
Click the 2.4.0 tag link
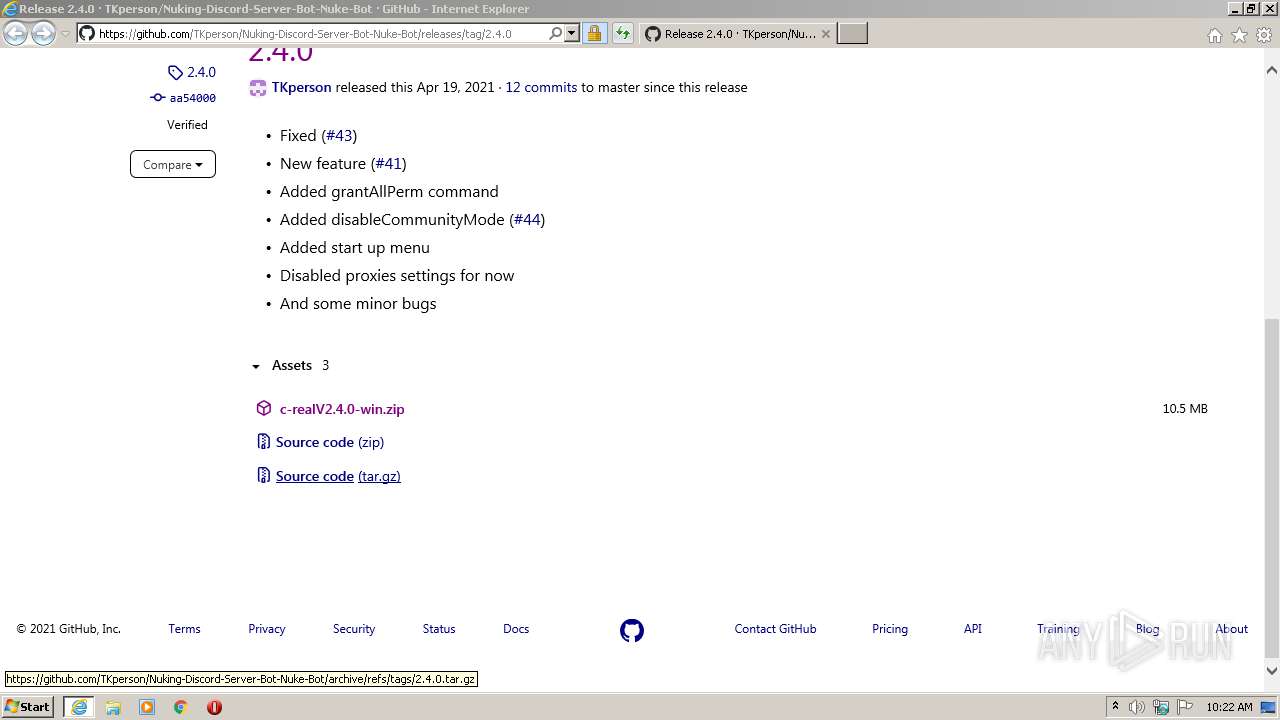(x=192, y=72)
